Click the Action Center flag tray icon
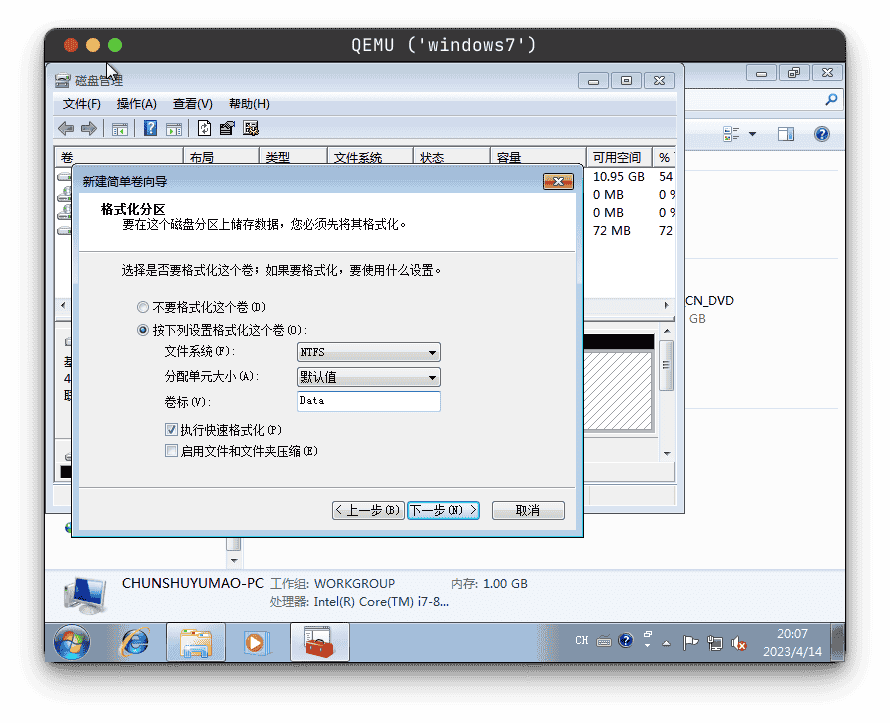The height and width of the screenshot is (723, 890). click(690, 643)
